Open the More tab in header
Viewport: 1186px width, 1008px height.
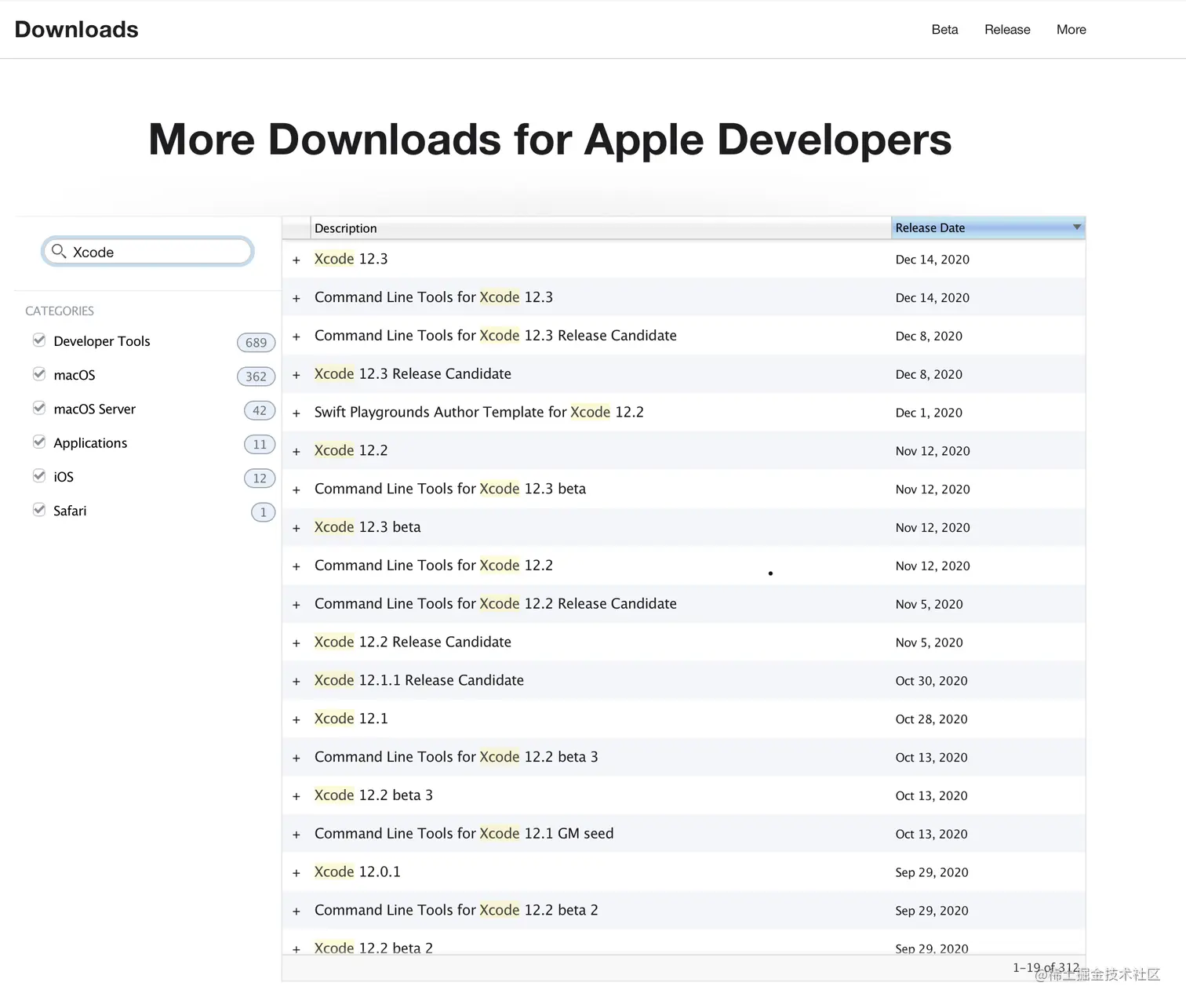point(1071,30)
